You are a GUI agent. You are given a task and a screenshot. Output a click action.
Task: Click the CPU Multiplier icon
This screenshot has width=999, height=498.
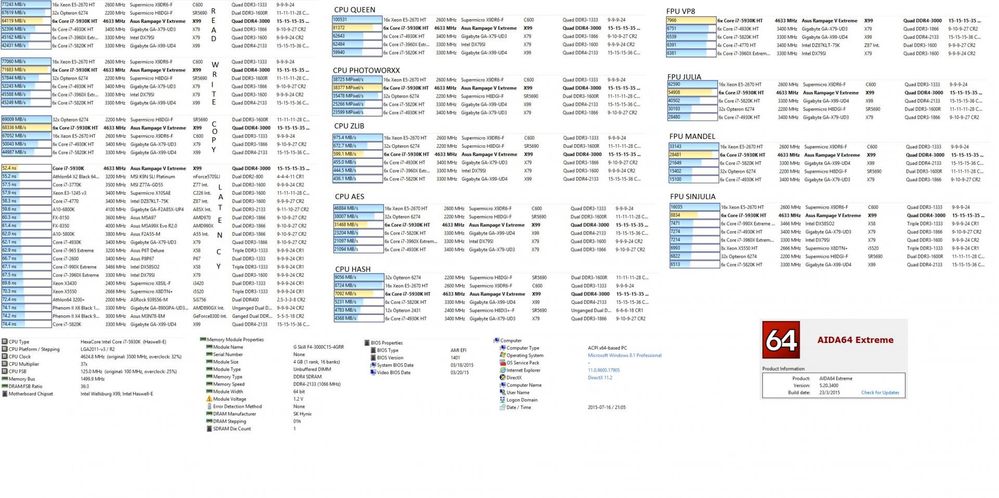pos(4,364)
